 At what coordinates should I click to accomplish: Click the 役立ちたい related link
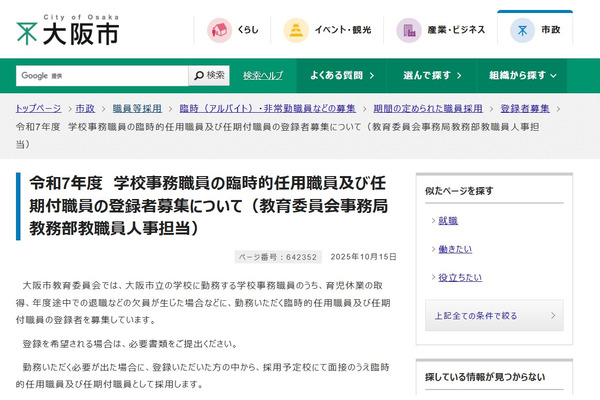(458, 277)
